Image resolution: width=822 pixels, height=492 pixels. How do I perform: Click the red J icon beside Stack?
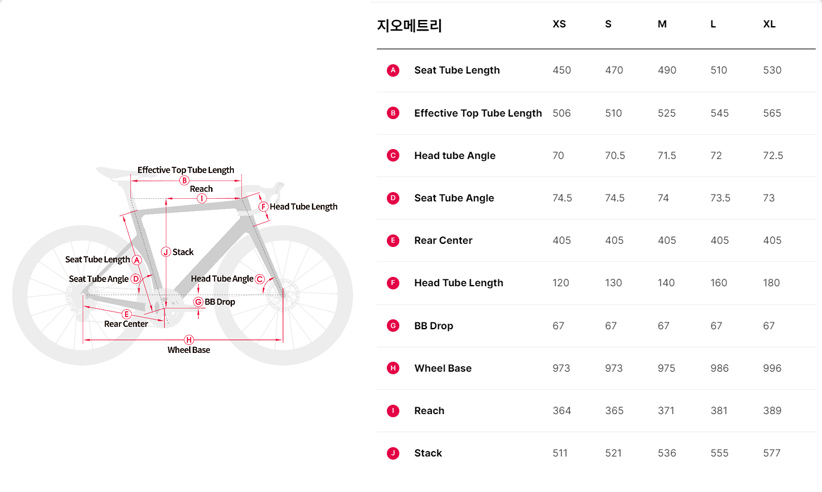393,453
